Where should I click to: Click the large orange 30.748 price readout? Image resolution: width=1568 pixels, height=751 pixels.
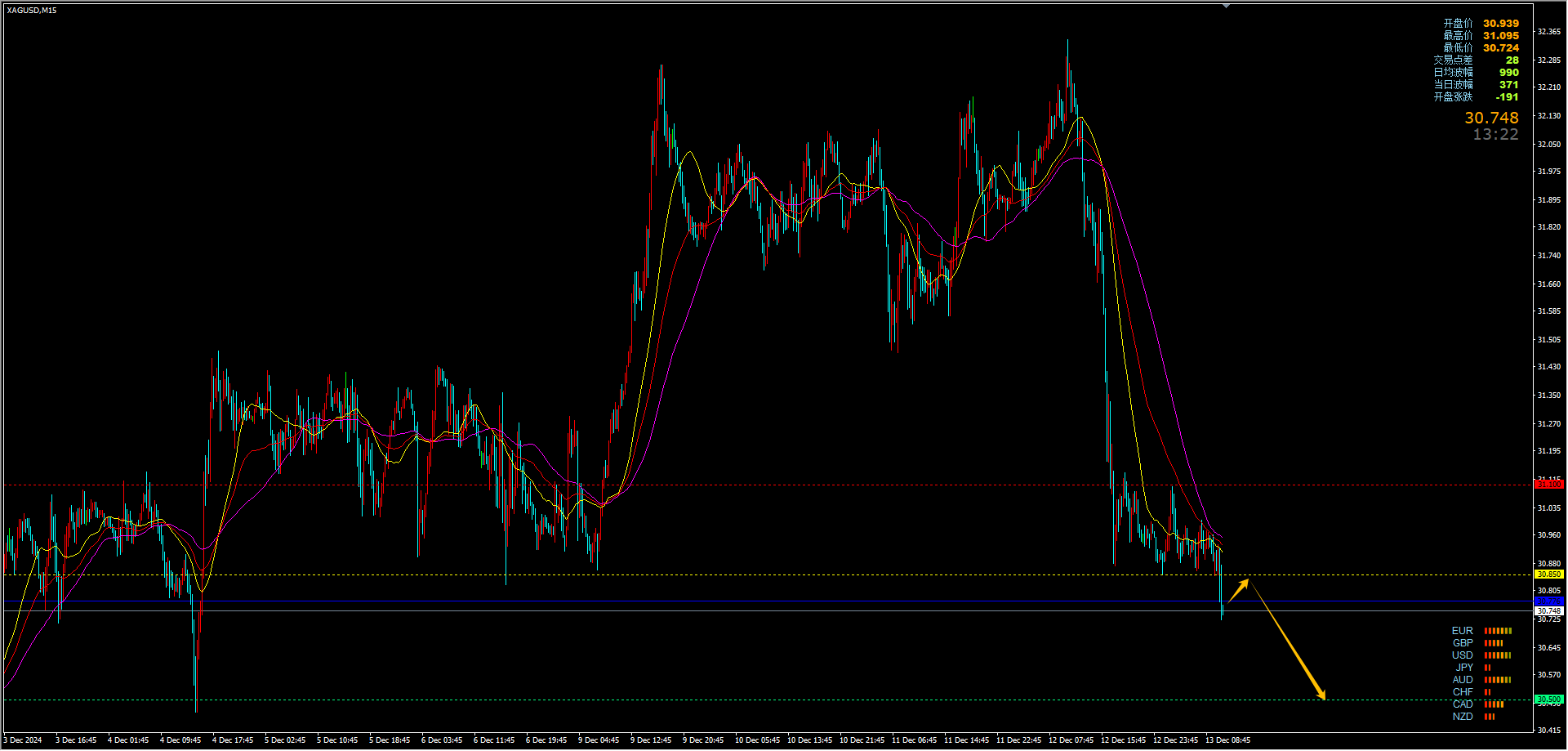[1491, 118]
